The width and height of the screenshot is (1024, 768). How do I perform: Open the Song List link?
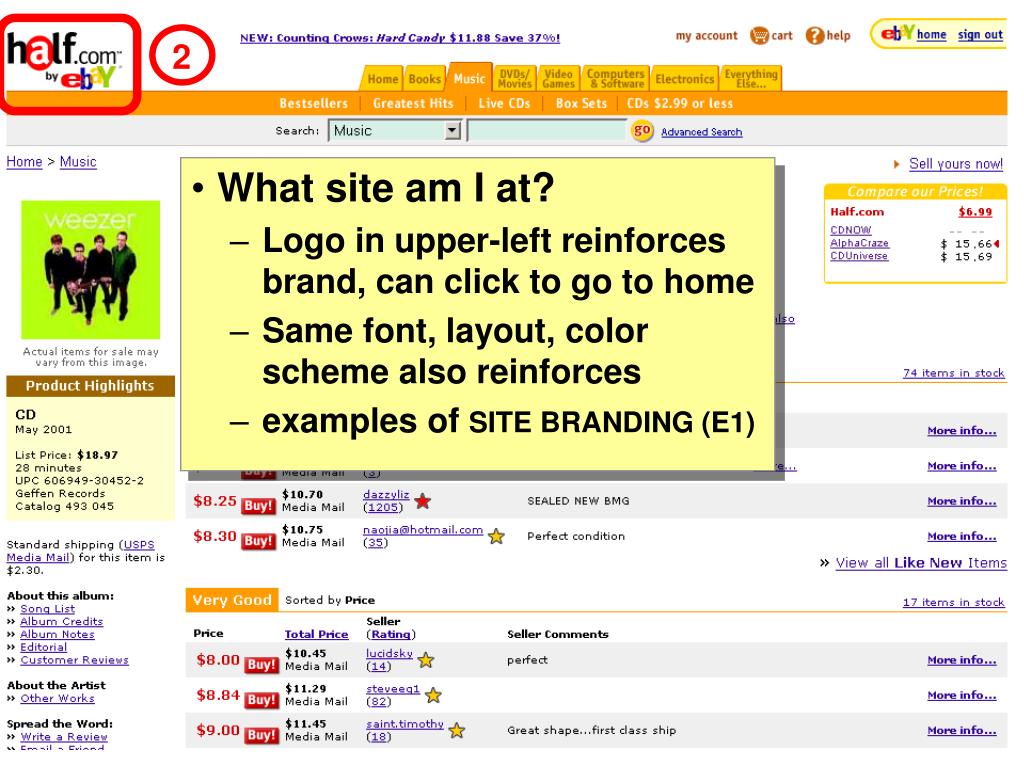(47, 609)
